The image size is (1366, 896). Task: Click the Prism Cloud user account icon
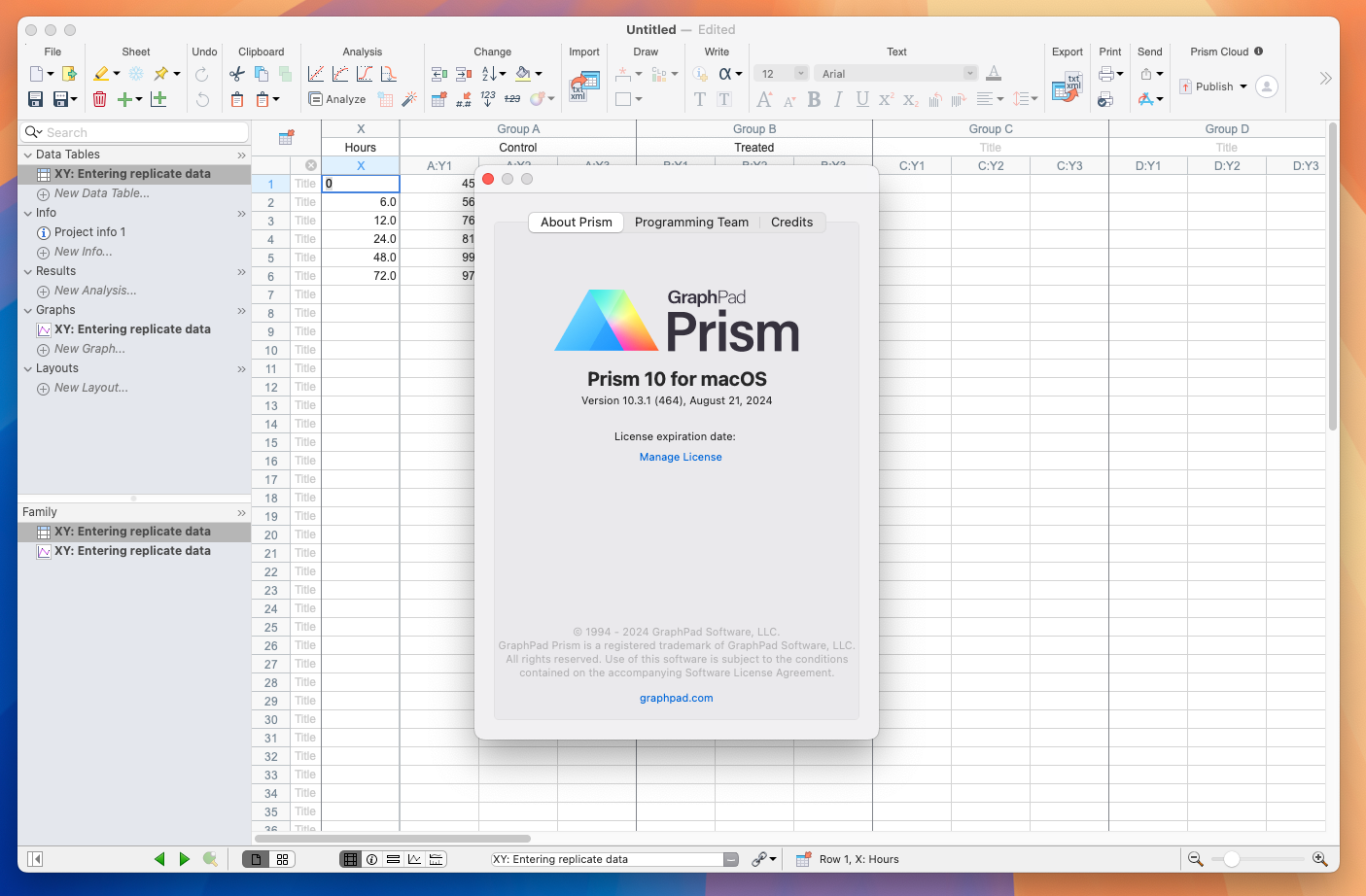(x=1267, y=86)
